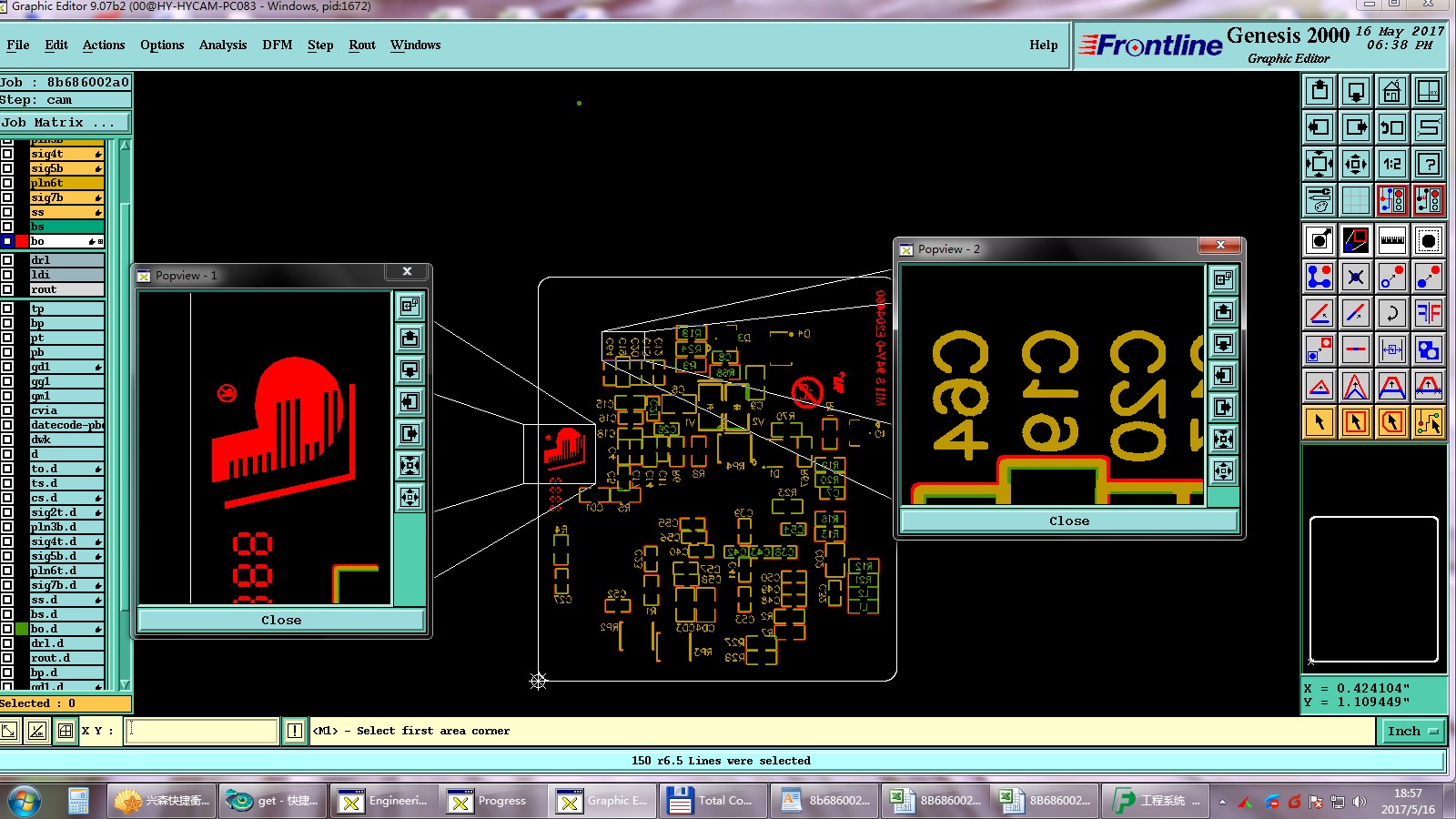Open the DFM menu

tap(278, 45)
